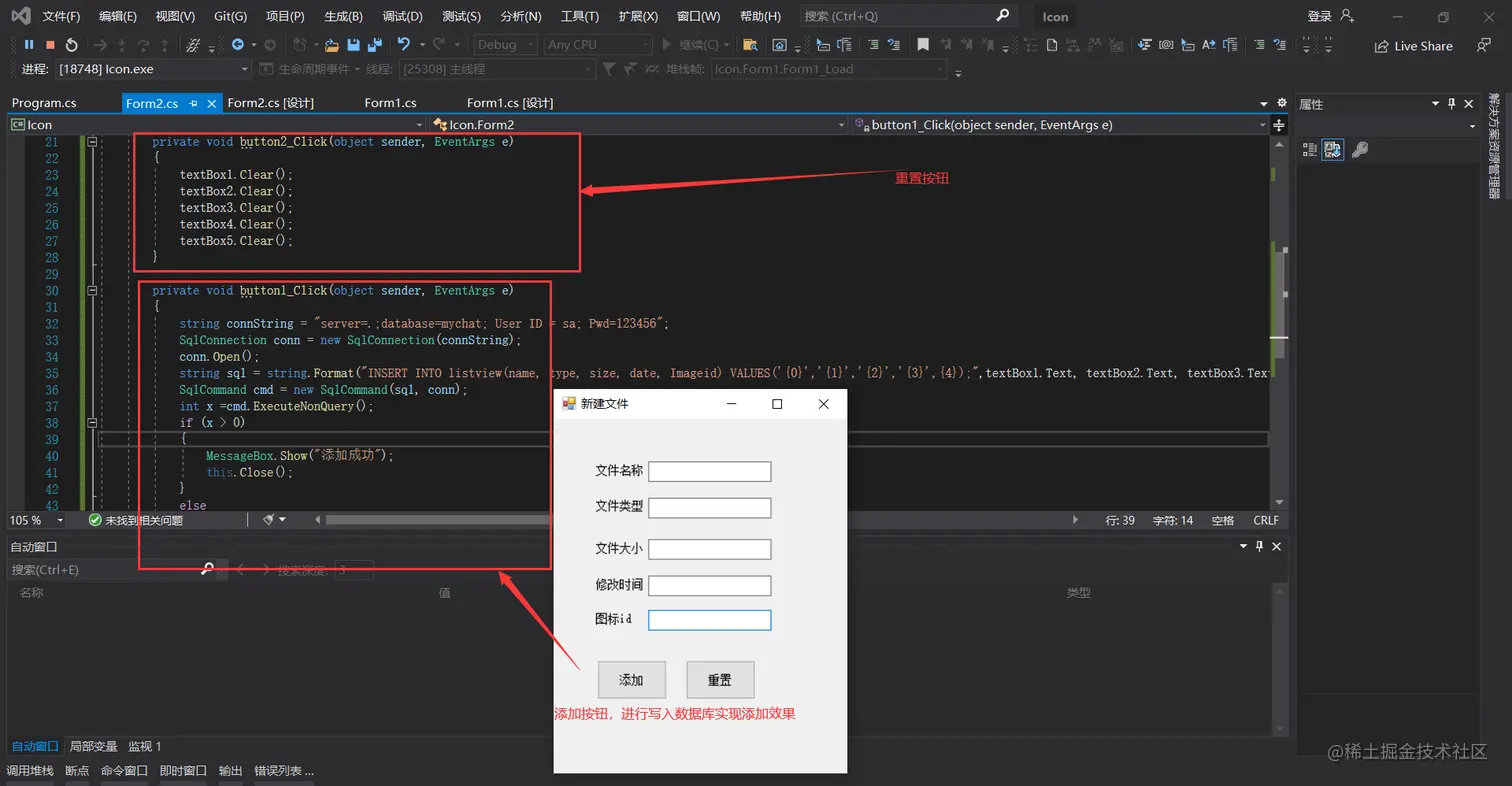Open the button1_Click member dropdown
This screenshot has width=1512, height=786.
1059,125
